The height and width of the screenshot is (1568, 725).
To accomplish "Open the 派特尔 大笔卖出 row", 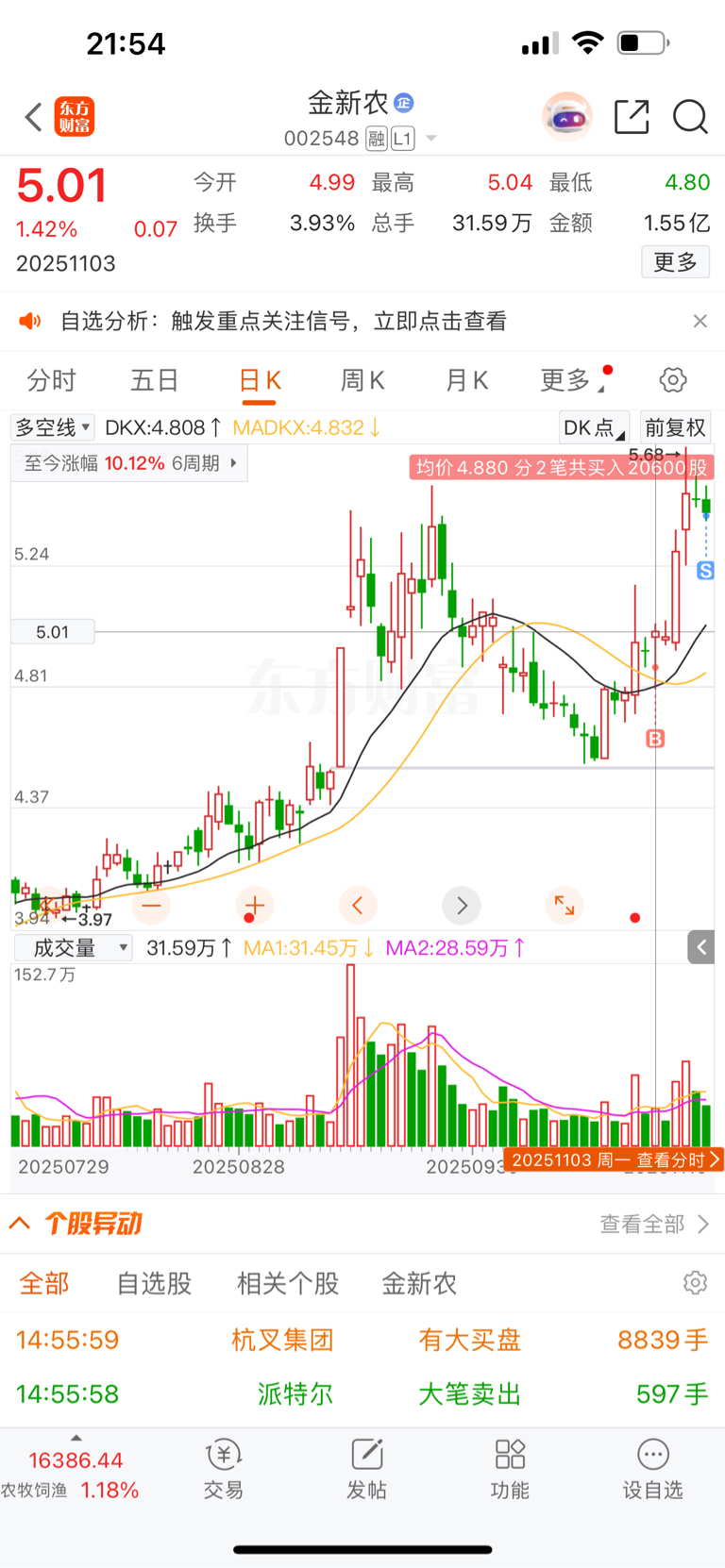I will [x=362, y=1394].
